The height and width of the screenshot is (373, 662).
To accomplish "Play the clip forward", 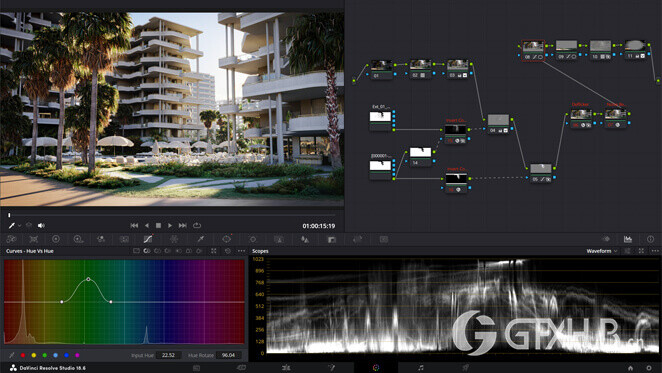I will (x=170, y=226).
